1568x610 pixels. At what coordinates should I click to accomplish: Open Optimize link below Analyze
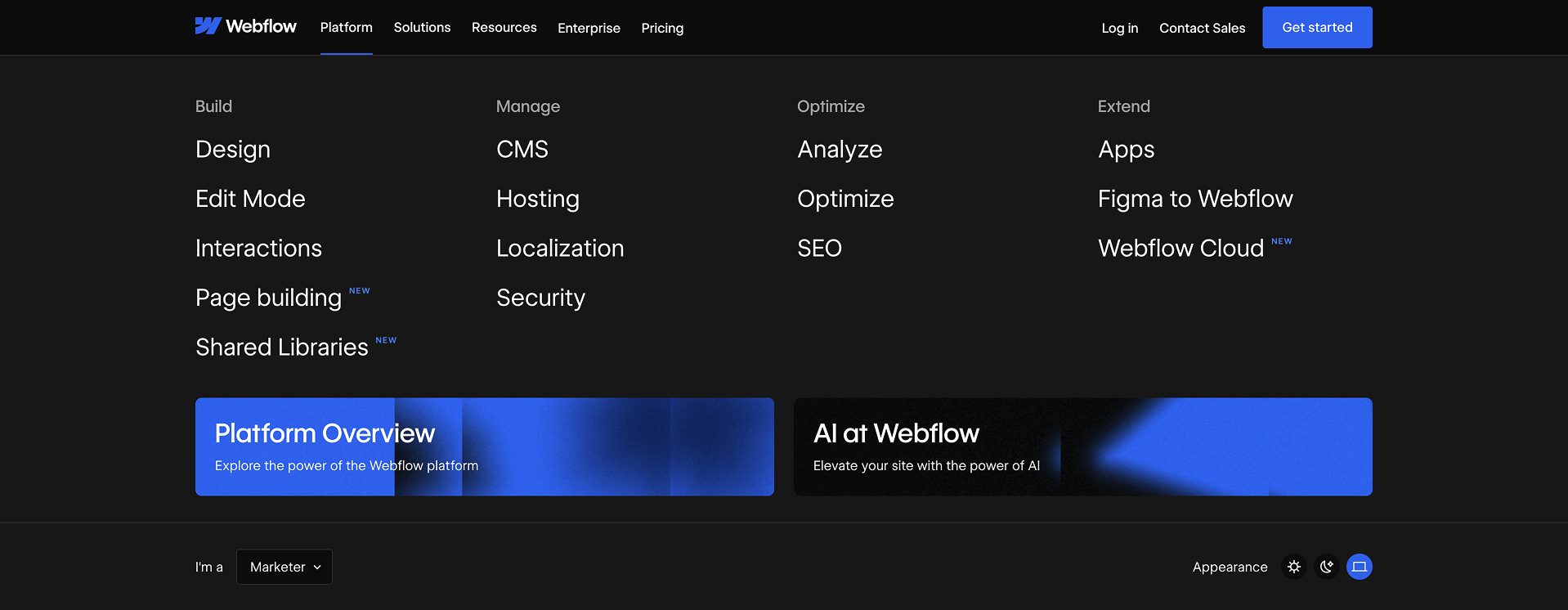(845, 199)
